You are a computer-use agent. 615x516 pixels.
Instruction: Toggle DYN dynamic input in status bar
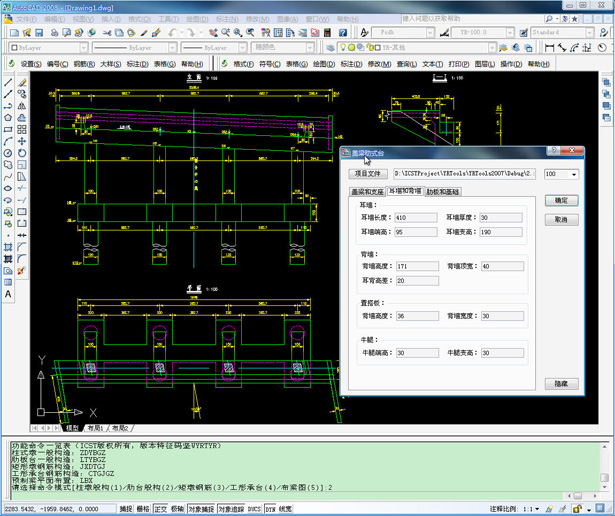[271, 509]
